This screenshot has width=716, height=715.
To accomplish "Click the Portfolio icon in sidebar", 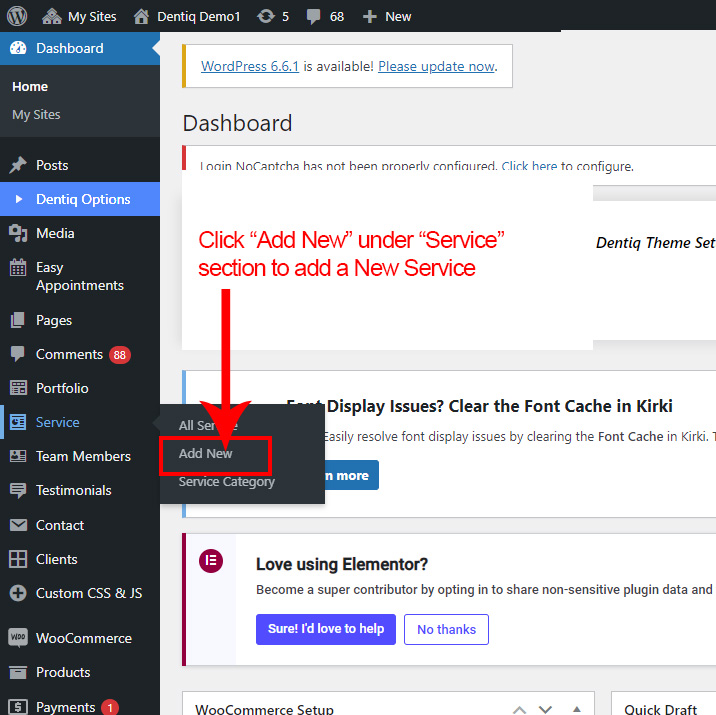I will coord(18,388).
